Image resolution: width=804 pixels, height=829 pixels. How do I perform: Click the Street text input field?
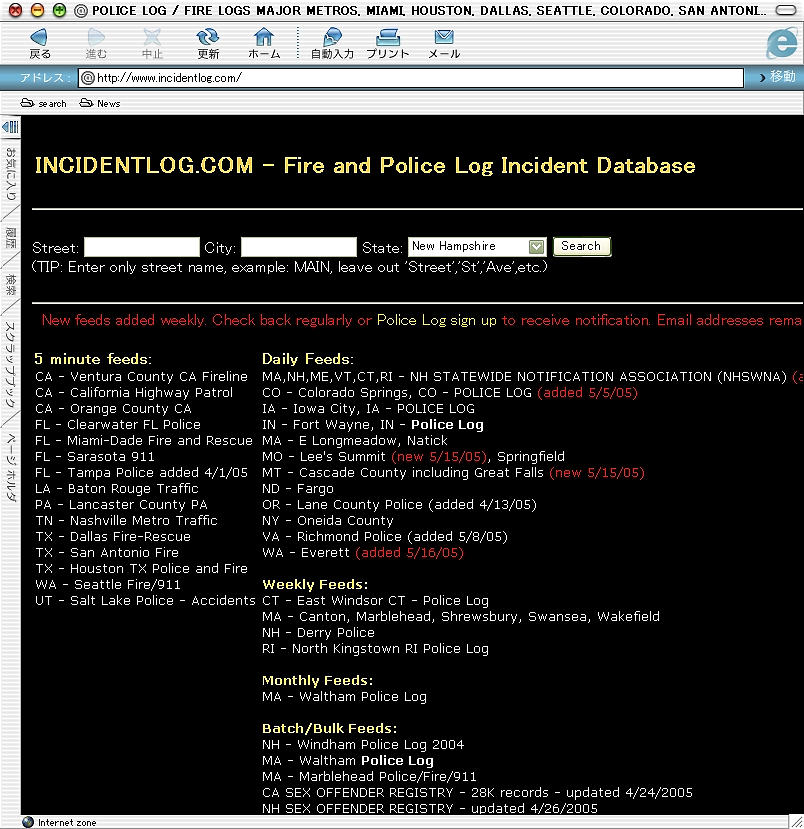point(142,247)
